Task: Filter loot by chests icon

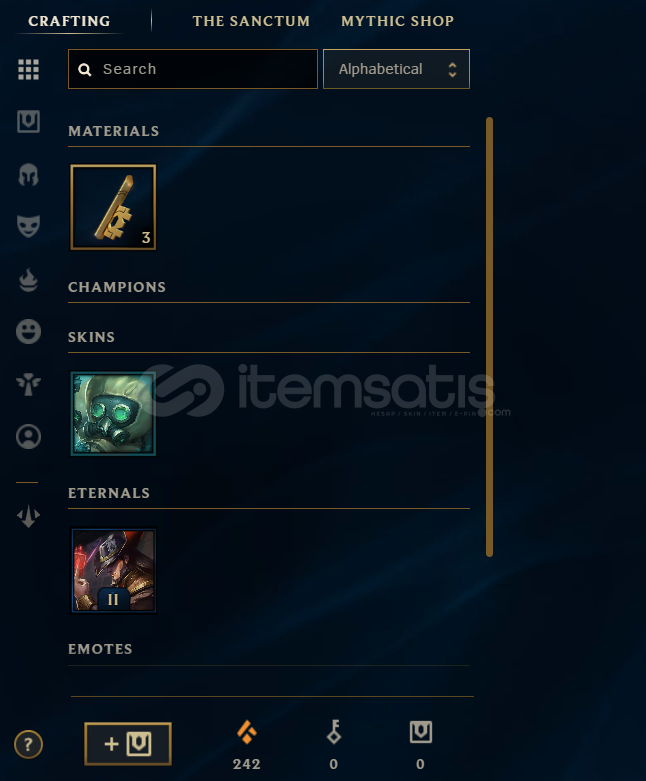Action: pos(28,122)
